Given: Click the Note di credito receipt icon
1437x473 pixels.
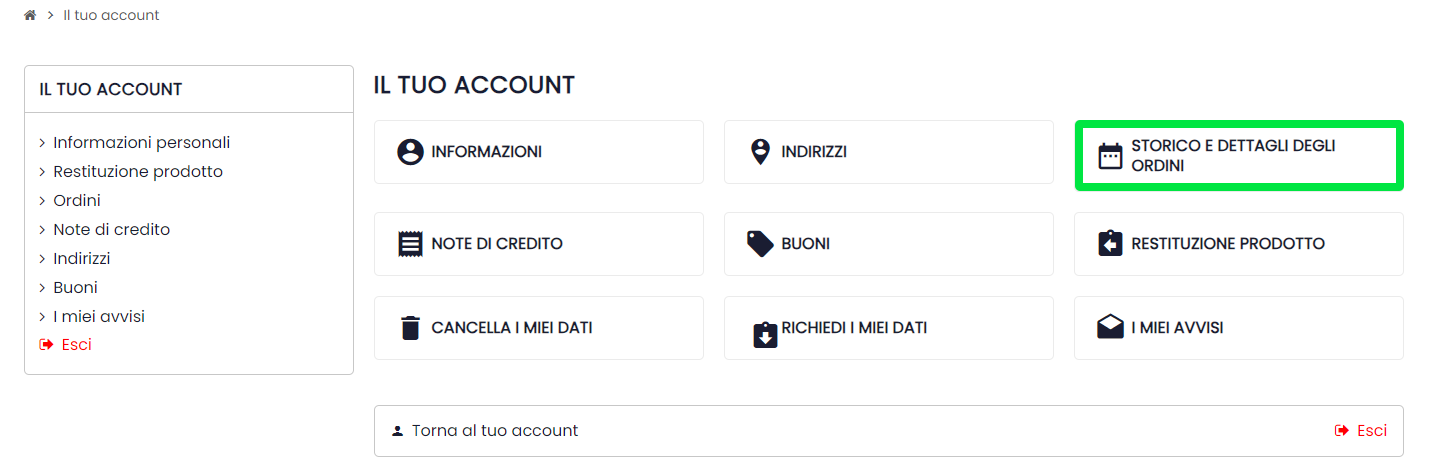Looking at the screenshot, I should point(410,244).
